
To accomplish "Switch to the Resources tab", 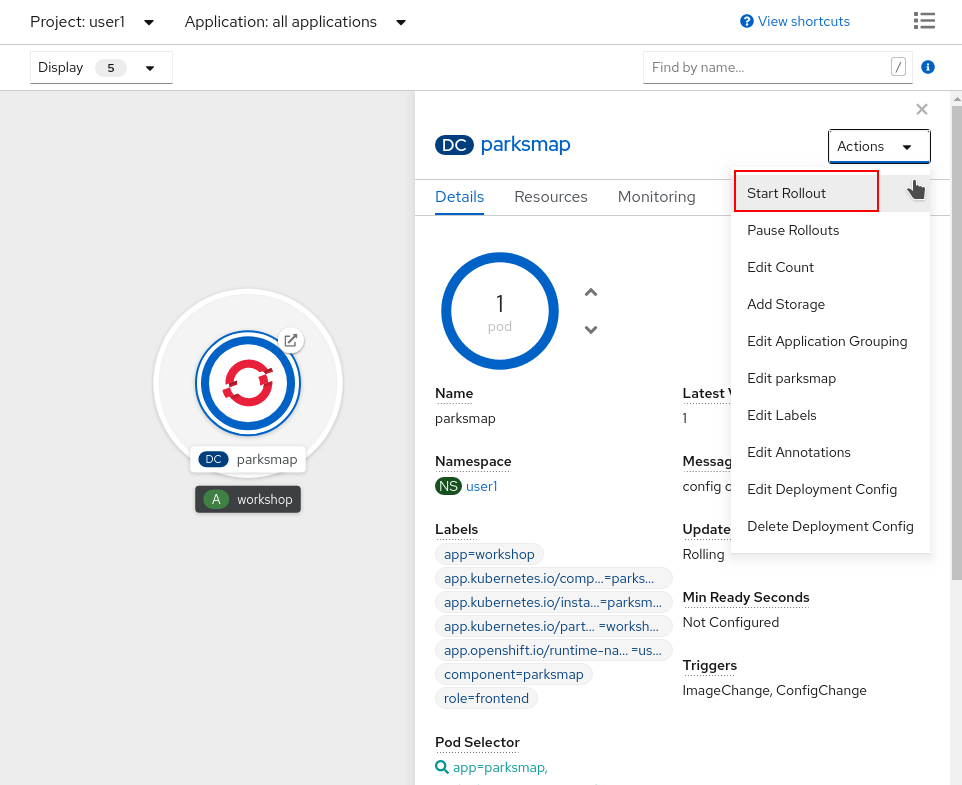I will (550, 197).
